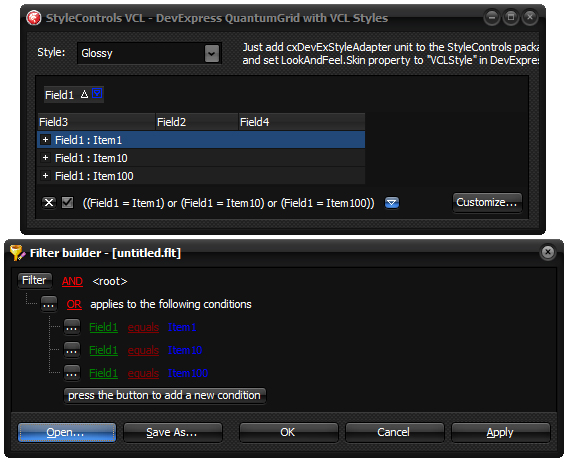Toggle the active filter checkbox

(x=67, y=202)
